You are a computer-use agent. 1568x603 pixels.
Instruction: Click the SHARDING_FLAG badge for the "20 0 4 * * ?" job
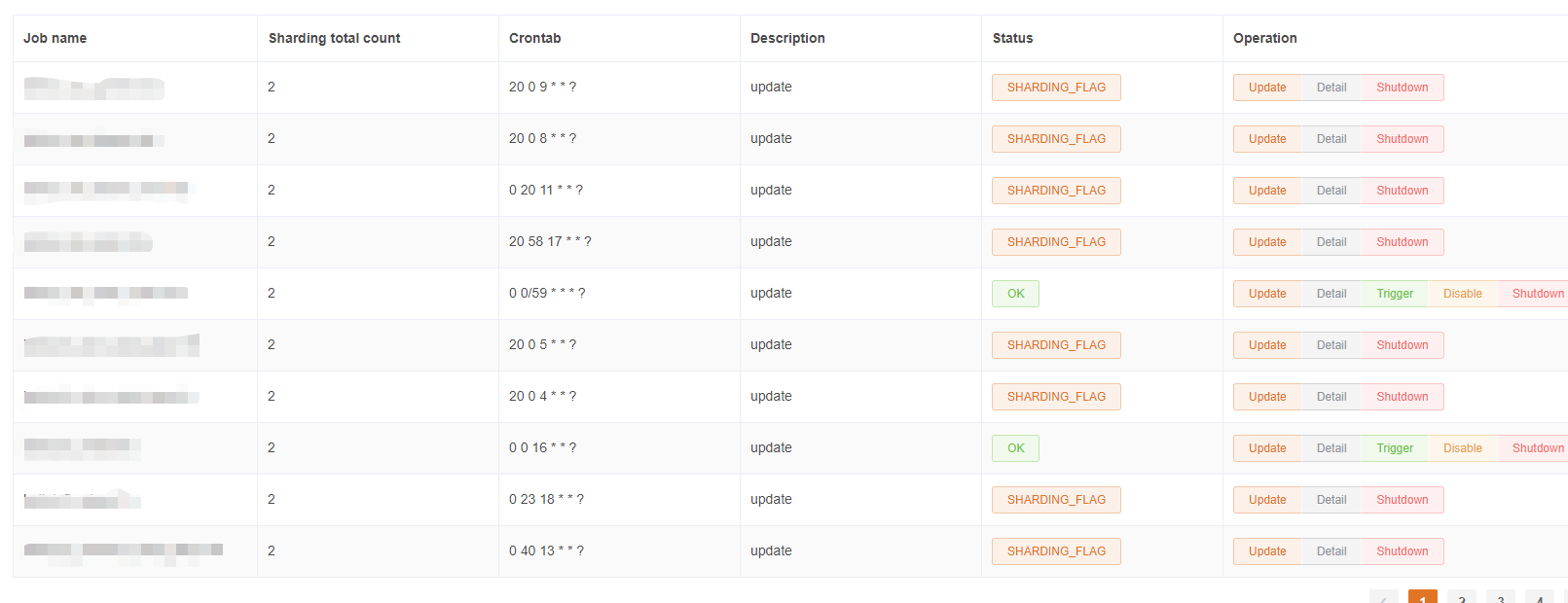[x=1056, y=396]
